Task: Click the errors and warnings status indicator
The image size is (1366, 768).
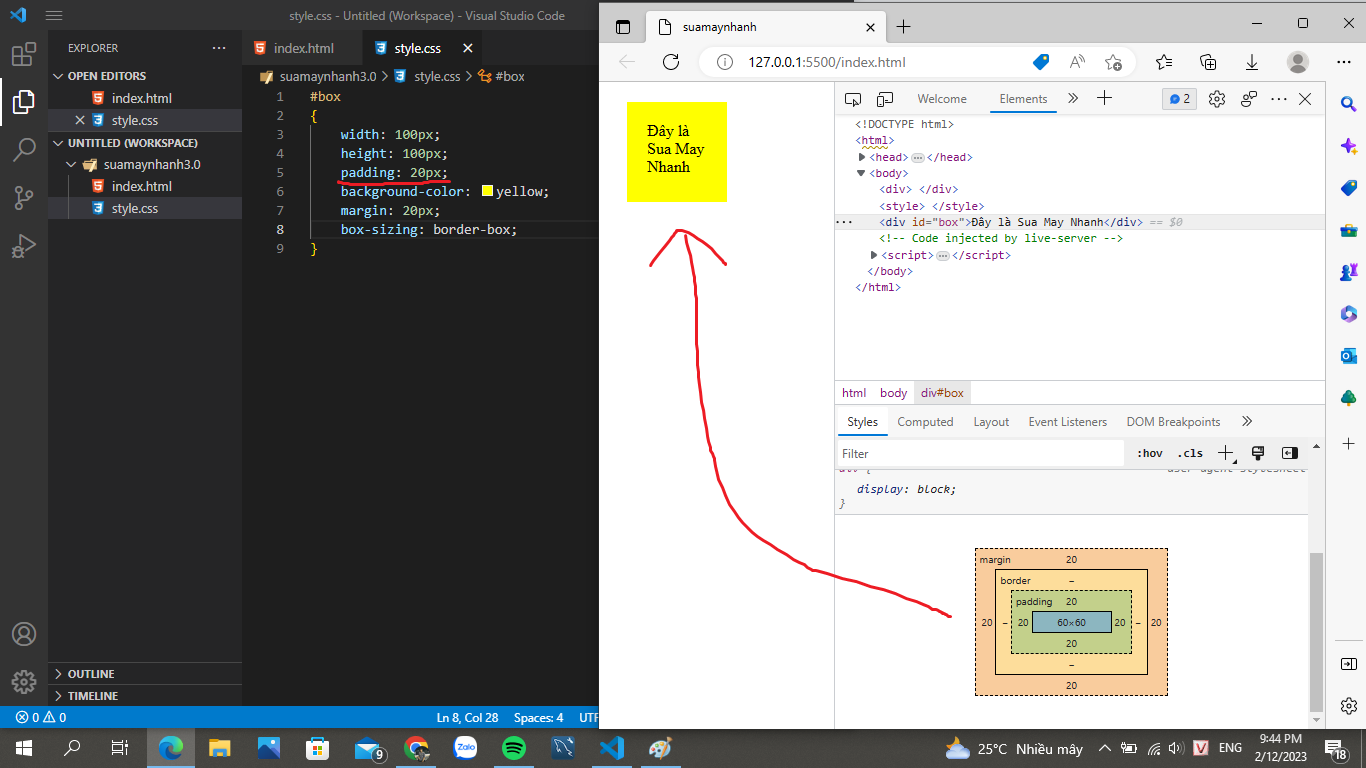Action: pos(41,718)
